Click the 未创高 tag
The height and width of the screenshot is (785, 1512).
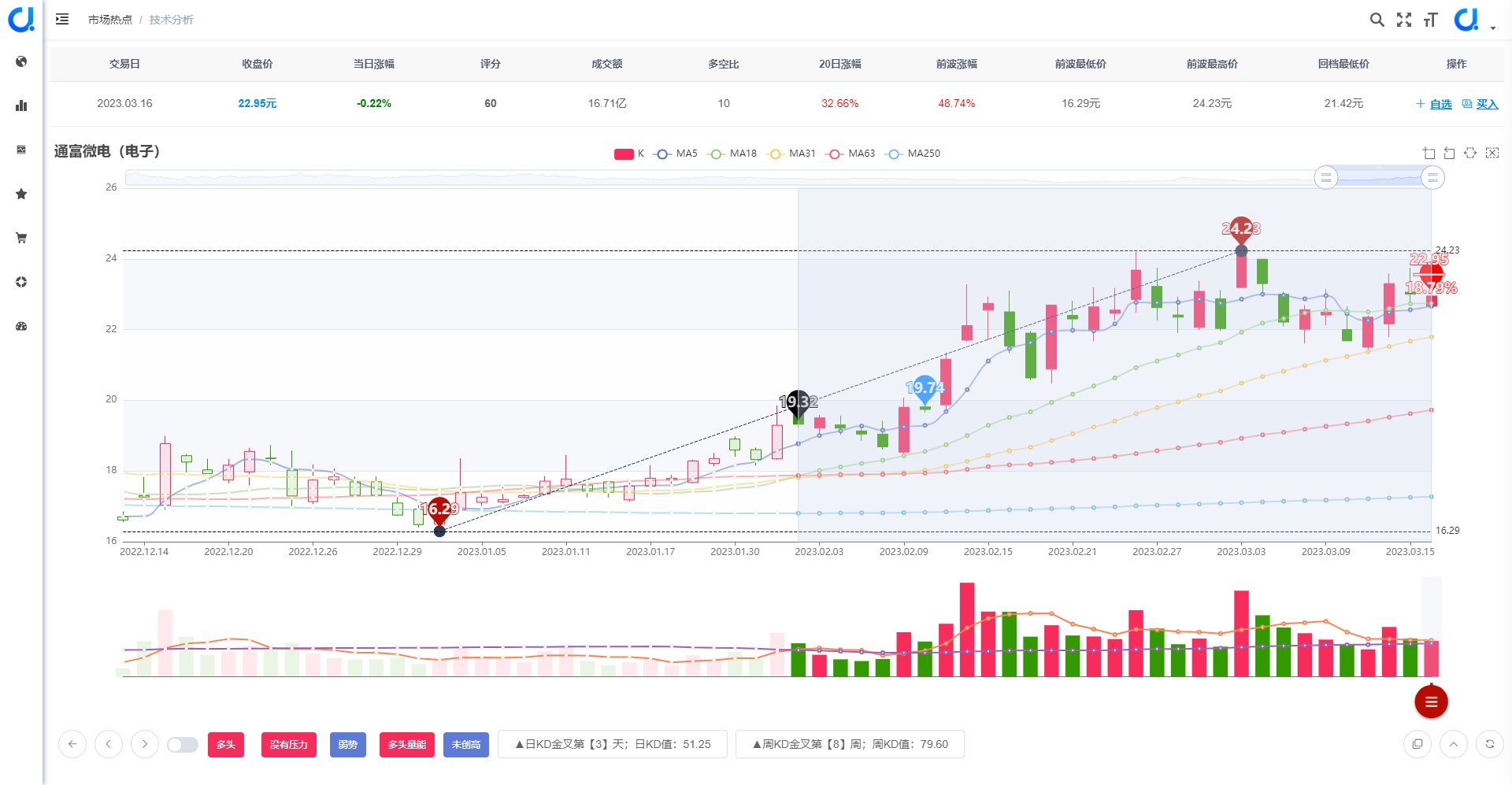click(x=466, y=745)
